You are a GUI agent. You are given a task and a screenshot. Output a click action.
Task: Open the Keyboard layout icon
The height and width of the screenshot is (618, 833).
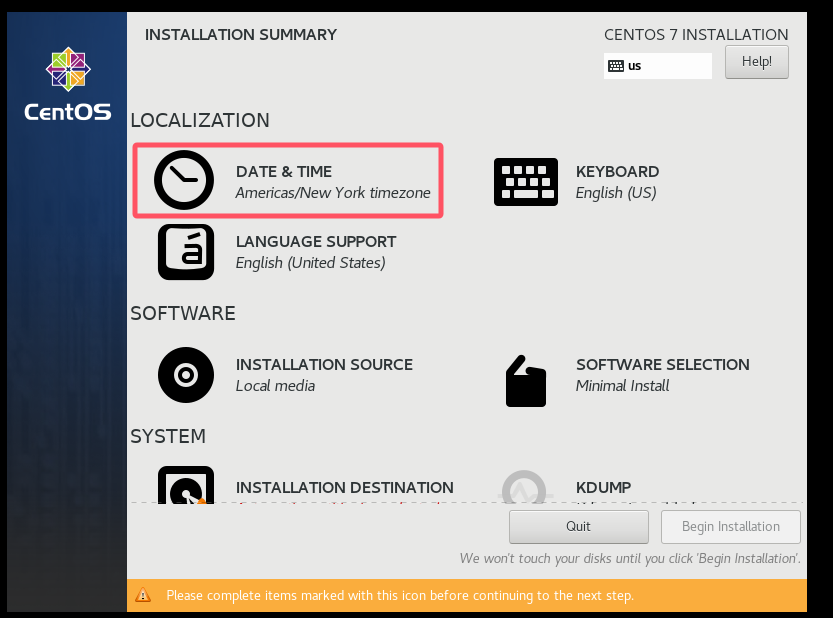pos(525,182)
